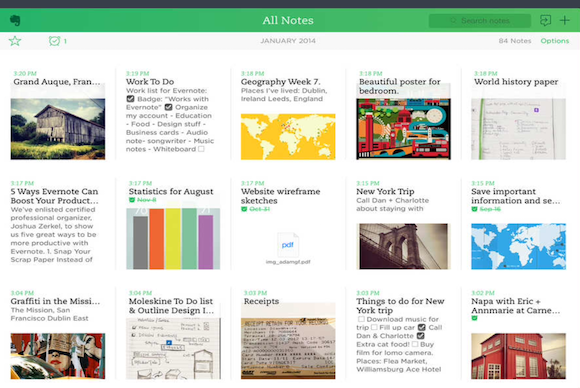Click the All Notes title
Viewport: 580px width, 388px height.
click(288, 20)
